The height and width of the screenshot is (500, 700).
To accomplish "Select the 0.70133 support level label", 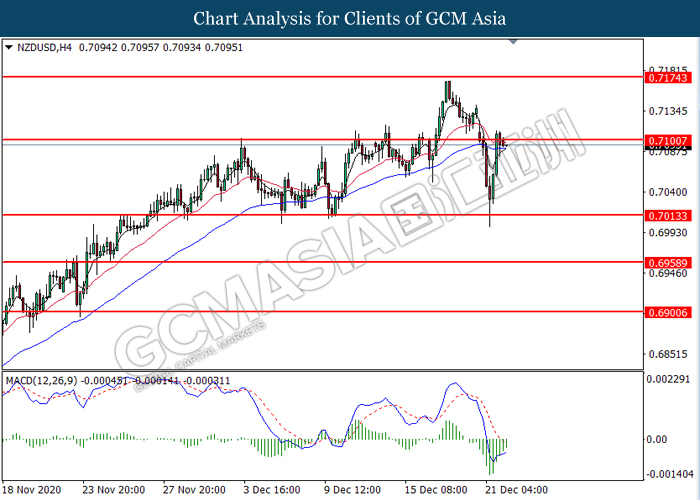I will (668, 216).
